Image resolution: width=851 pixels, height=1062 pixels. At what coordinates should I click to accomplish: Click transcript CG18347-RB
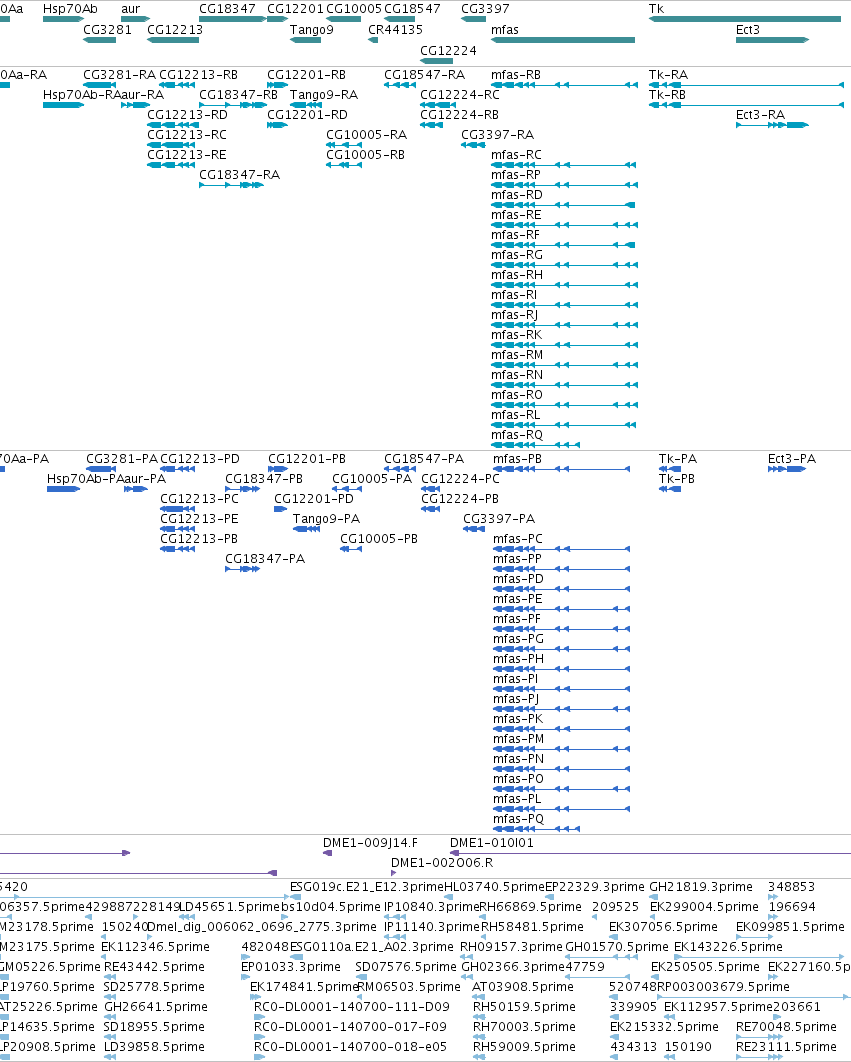coord(238,95)
